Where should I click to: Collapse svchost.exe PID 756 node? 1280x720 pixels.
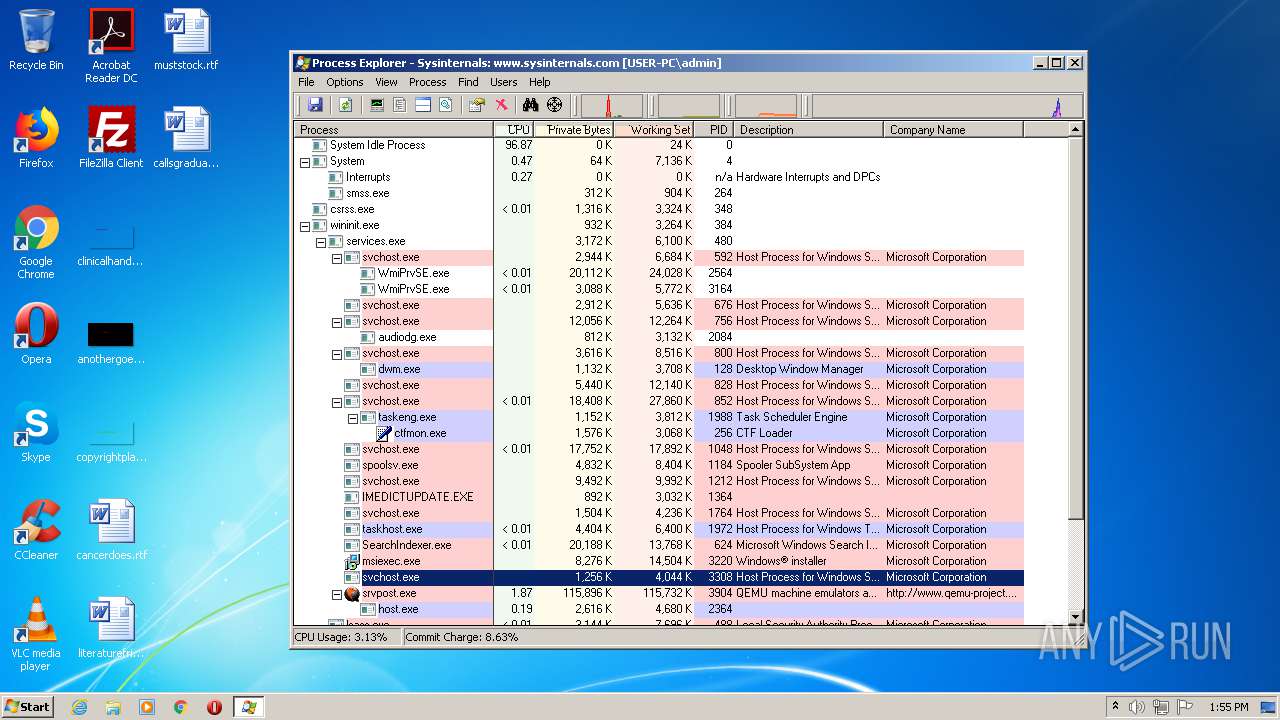coord(337,321)
